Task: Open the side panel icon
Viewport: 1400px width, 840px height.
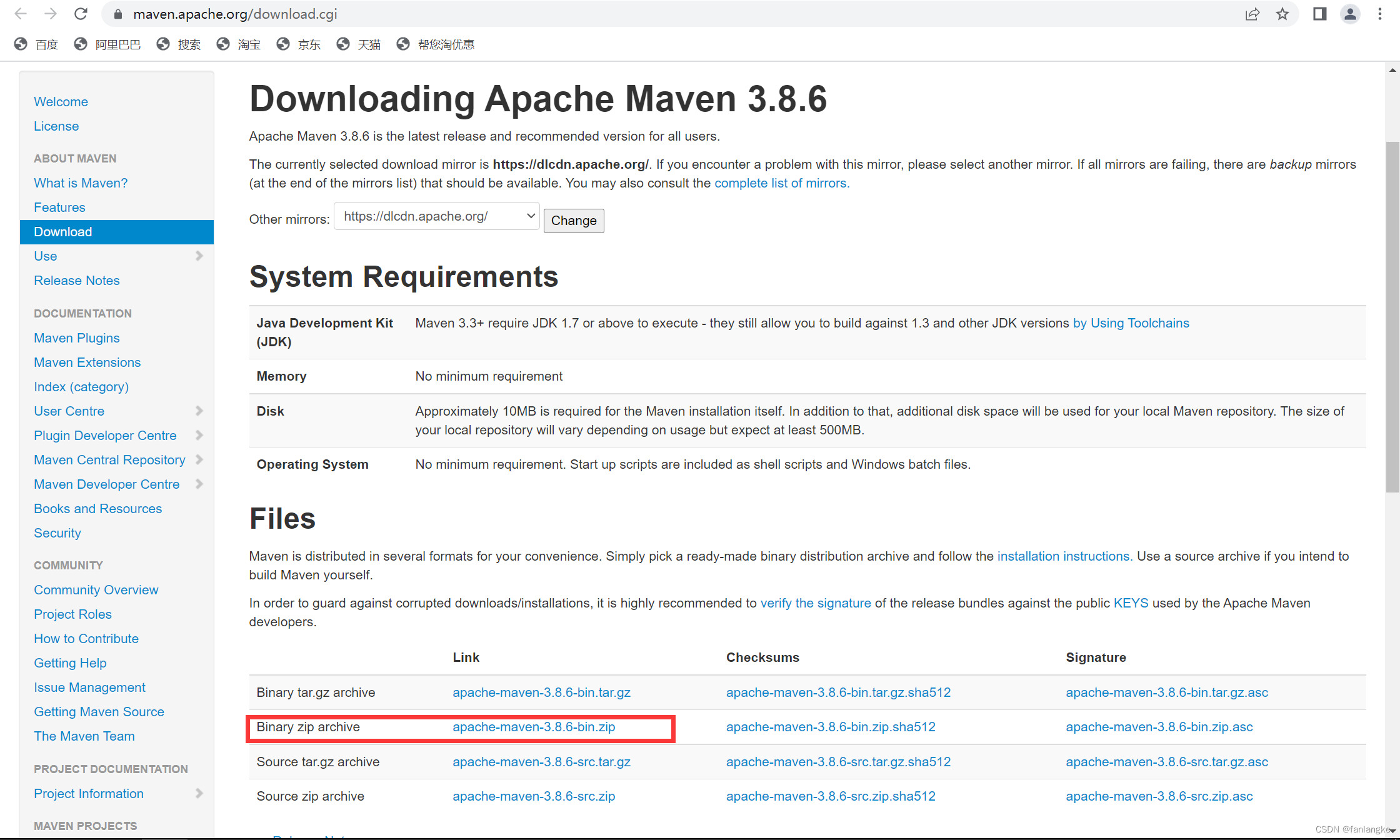Action: 1319,14
